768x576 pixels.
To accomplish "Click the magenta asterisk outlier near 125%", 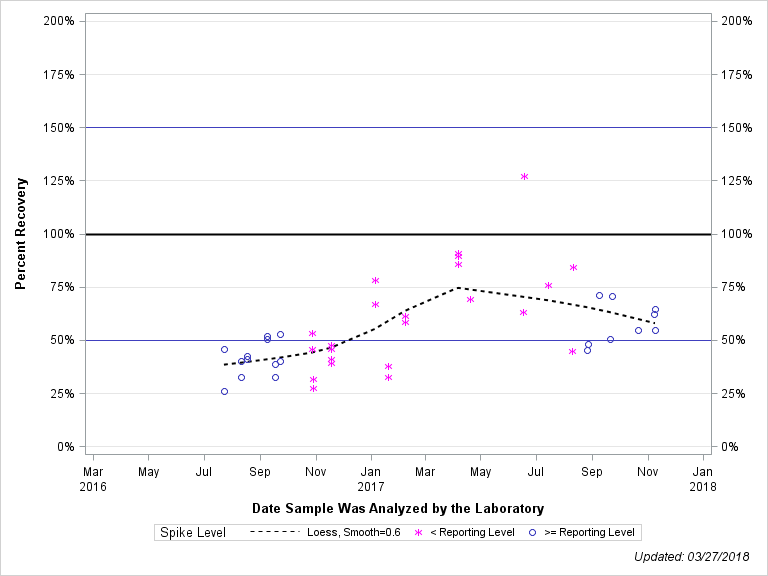I will tap(524, 176).
